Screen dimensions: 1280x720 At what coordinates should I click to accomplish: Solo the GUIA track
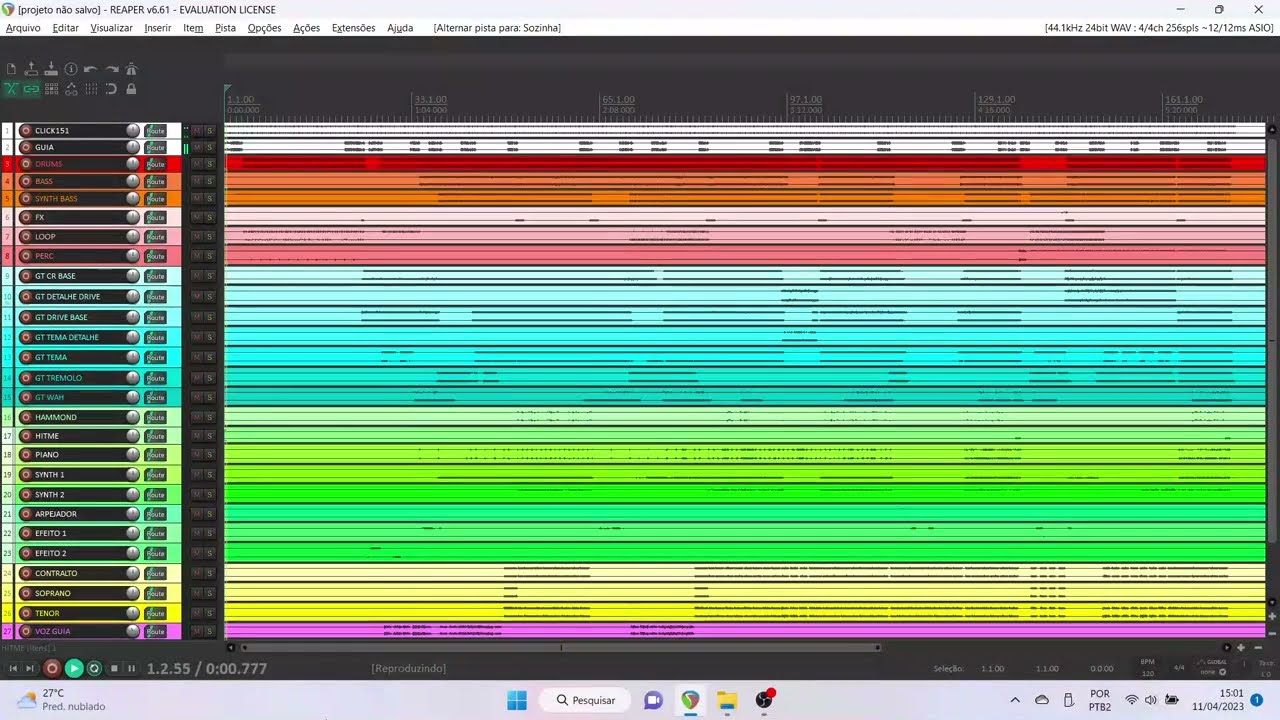[x=210, y=147]
